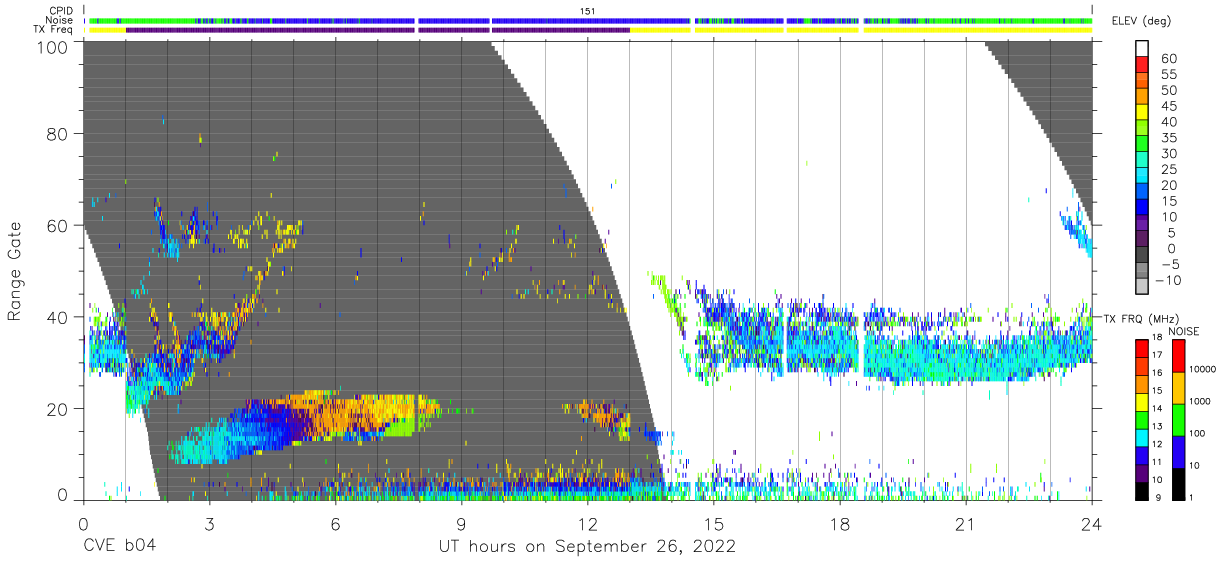Click the 12 tick on the UT hours axis

587,524
